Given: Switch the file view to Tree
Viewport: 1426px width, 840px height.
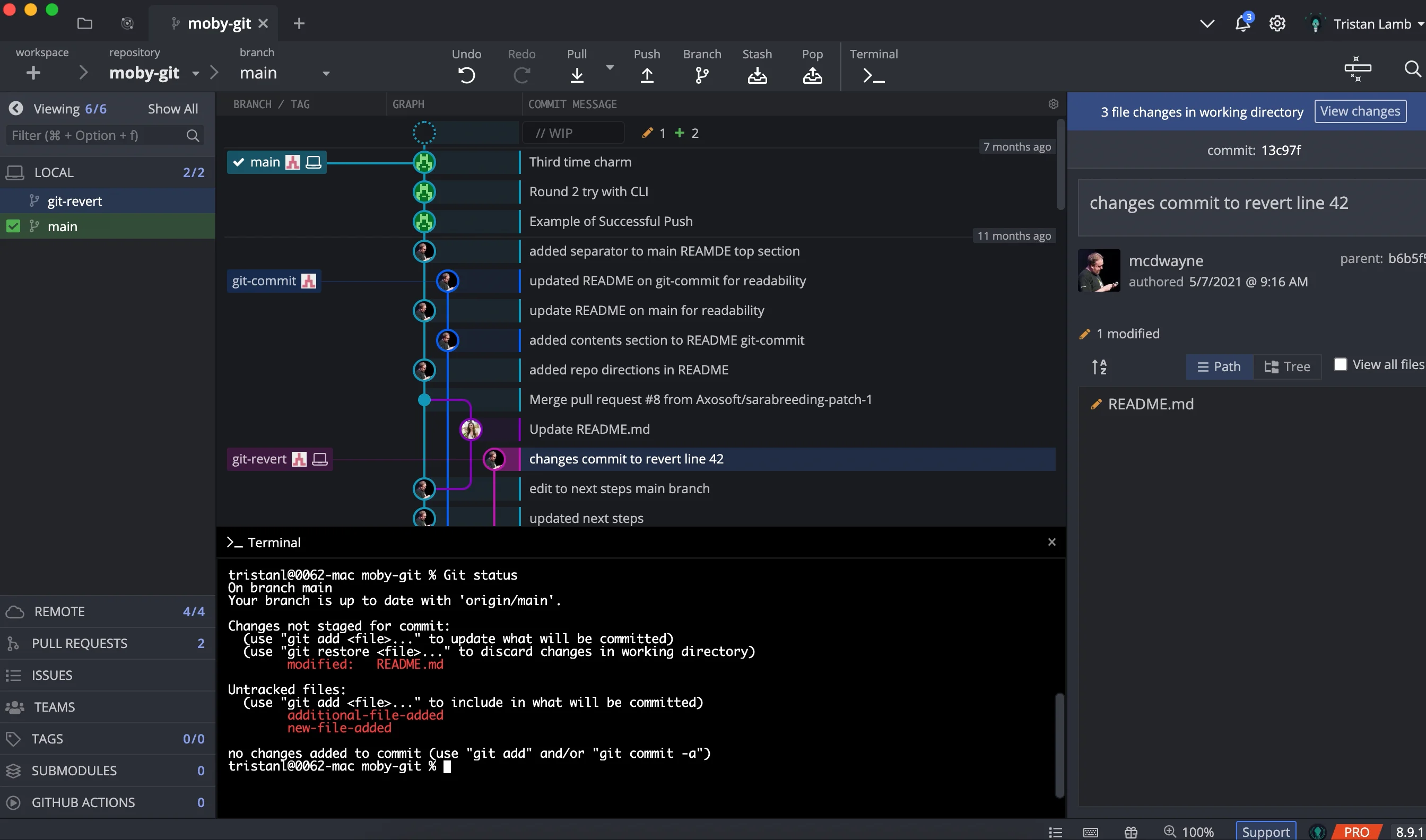Looking at the screenshot, I should click(1288, 367).
